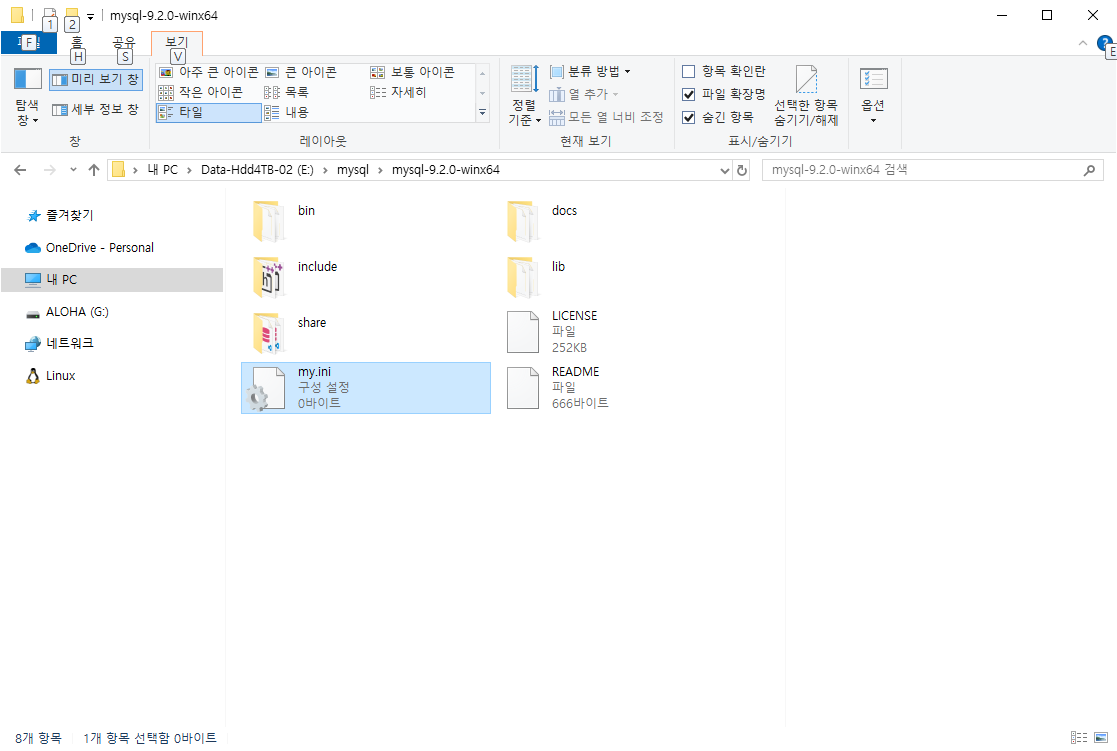This screenshot has height=751, width=1117.
Task: Select the LICENSE file icon
Action: click(x=522, y=332)
